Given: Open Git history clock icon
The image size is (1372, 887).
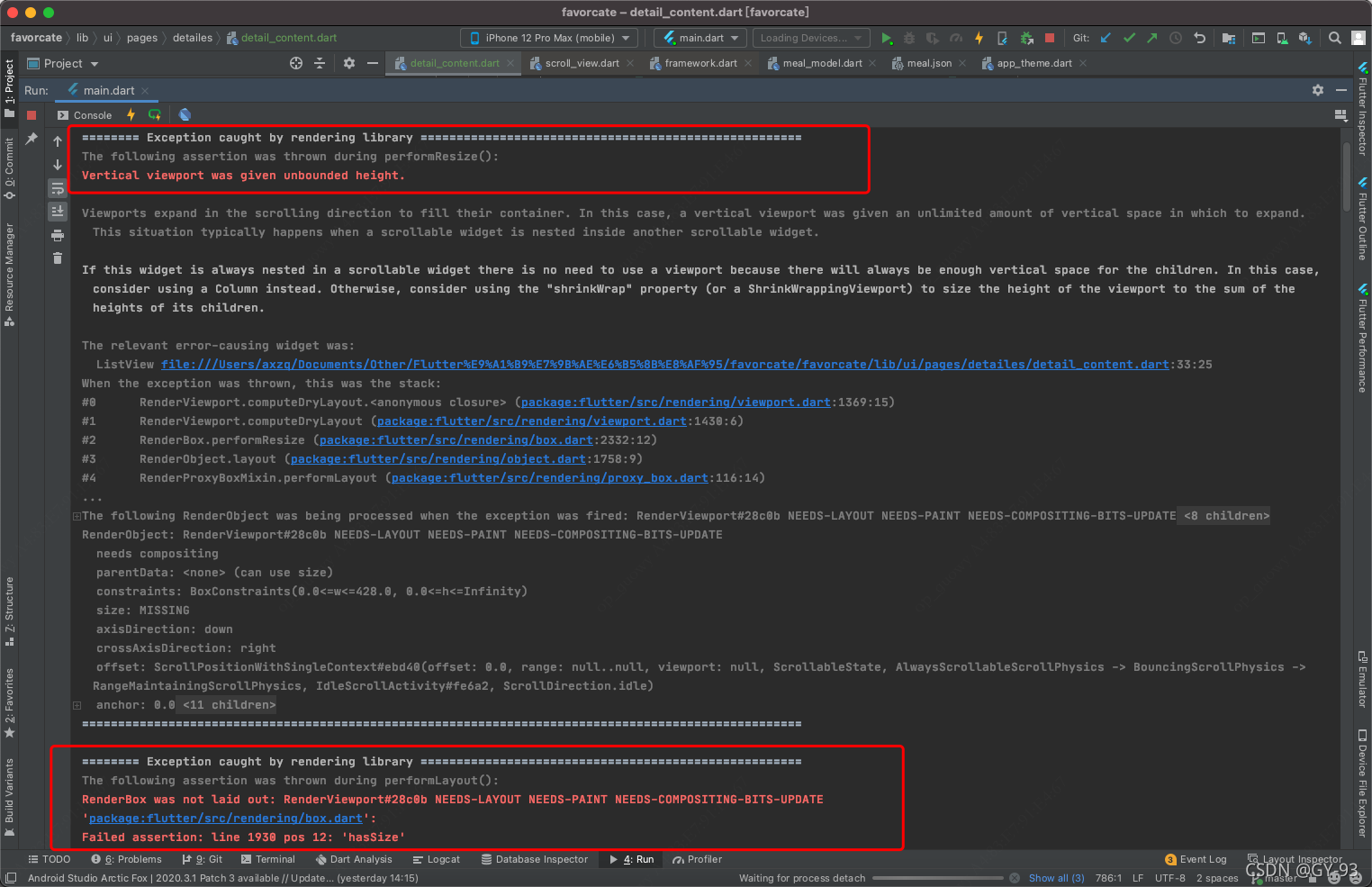Looking at the screenshot, I should point(1176,38).
